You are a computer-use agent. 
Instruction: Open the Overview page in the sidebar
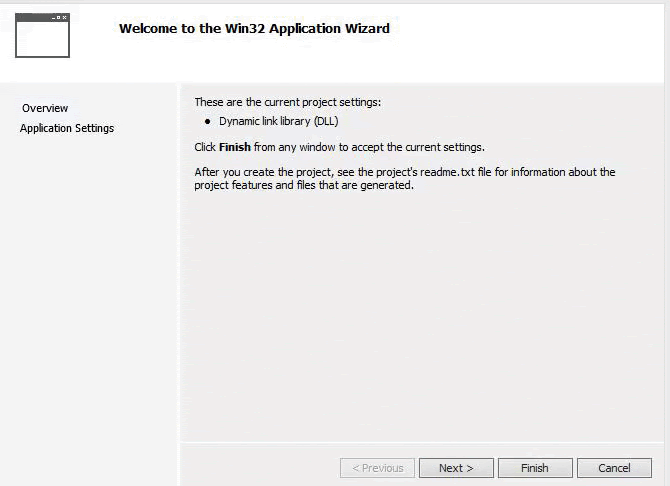click(45, 108)
